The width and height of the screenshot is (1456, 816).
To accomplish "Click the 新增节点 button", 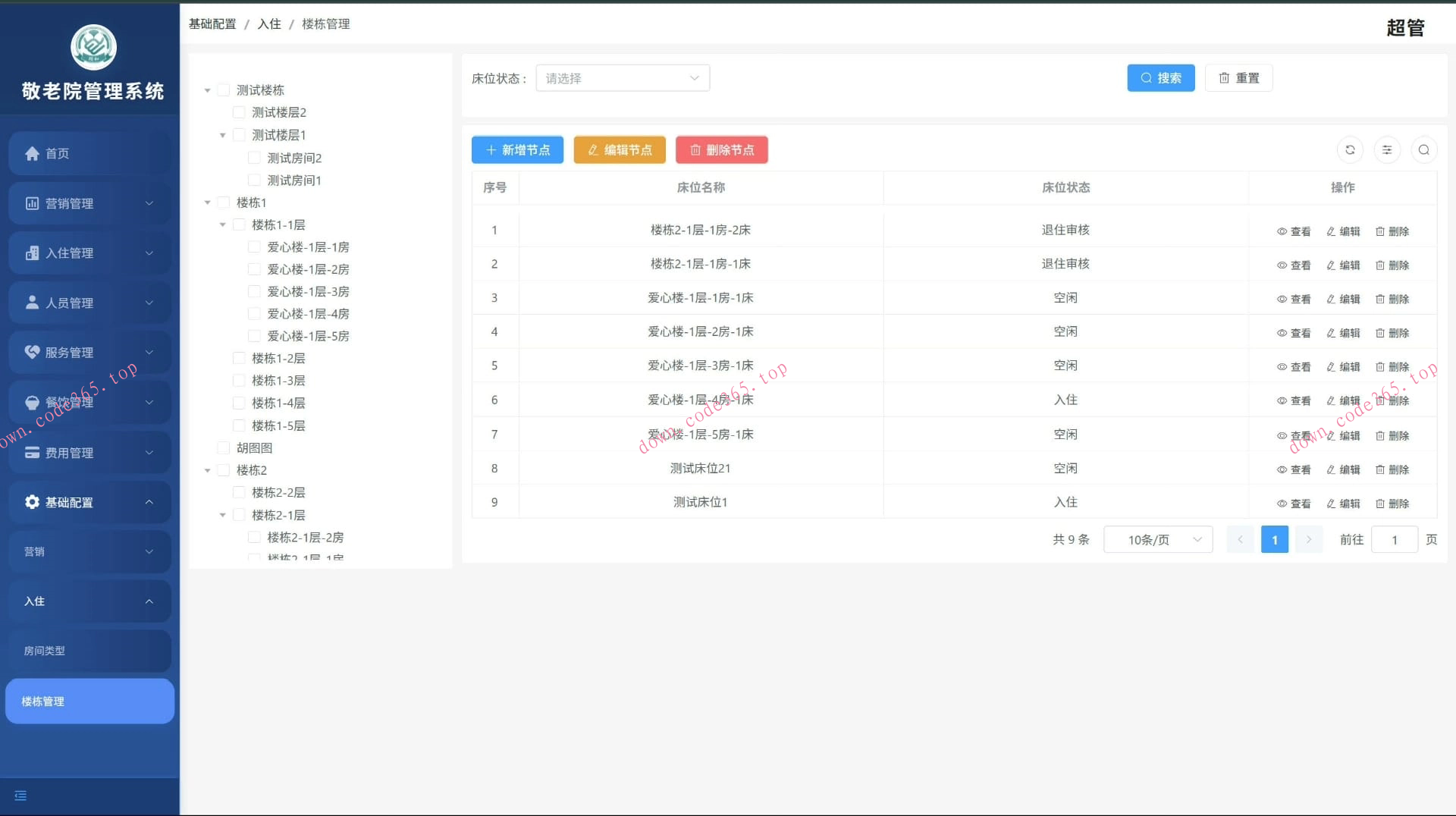I will pos(517,149).
